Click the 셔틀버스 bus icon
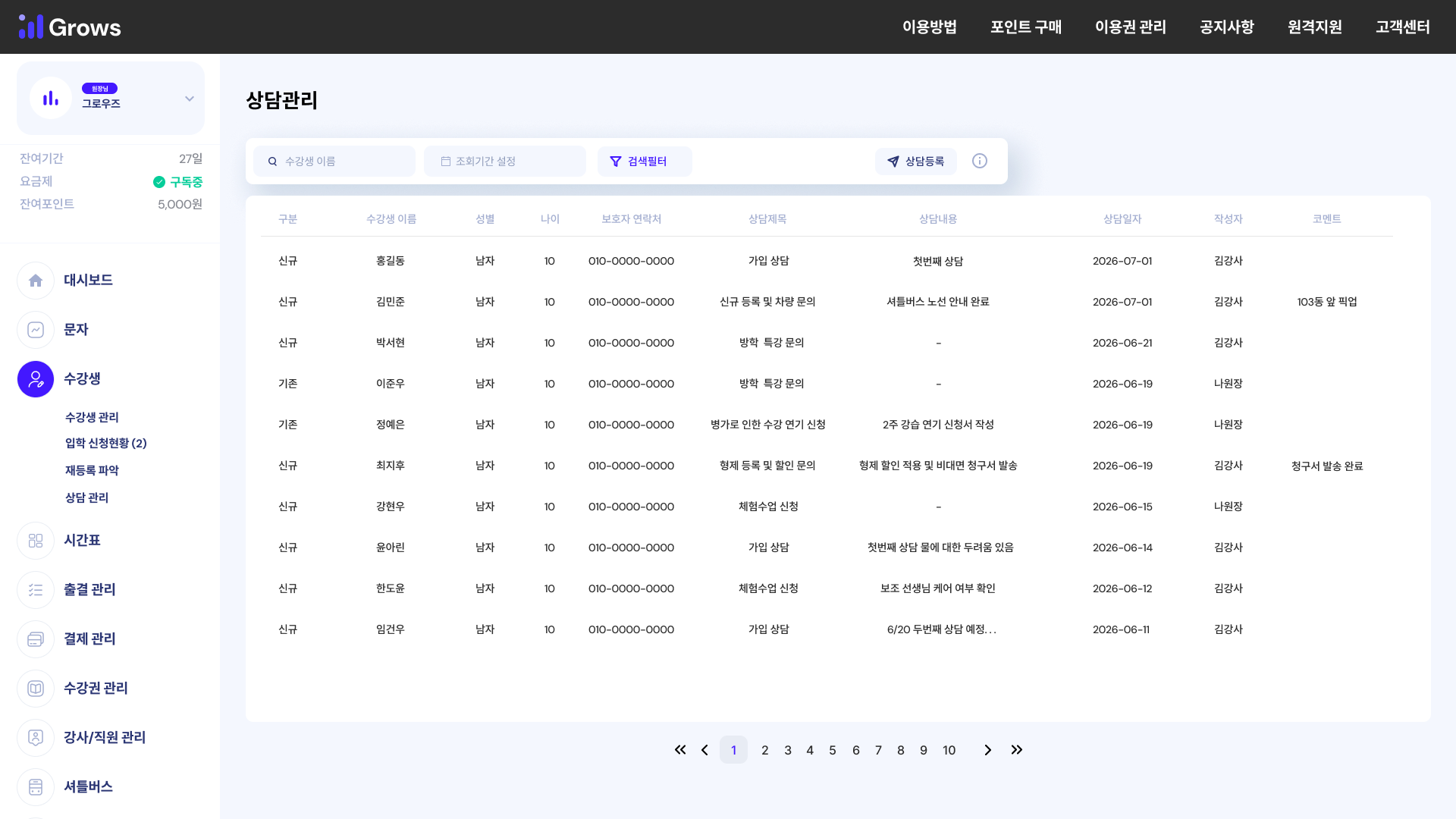The height and width of the screenshot is (819, 1456). [x=36, y=787]
